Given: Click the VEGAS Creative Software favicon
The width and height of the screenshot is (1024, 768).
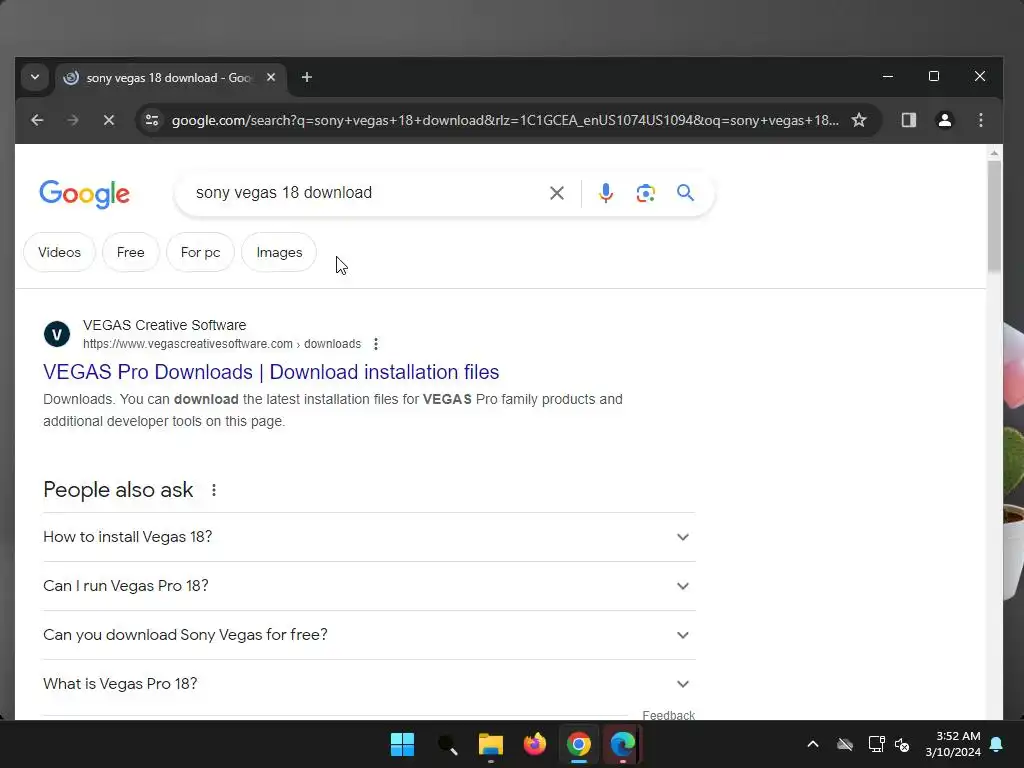Looking at the screenshot, I should coord(57,334).
